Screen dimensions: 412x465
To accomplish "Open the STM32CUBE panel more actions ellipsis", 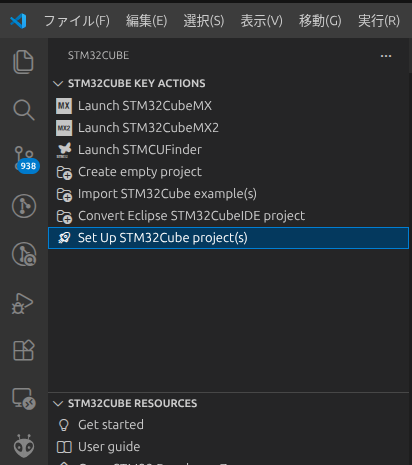I will [x=386, y=56].
